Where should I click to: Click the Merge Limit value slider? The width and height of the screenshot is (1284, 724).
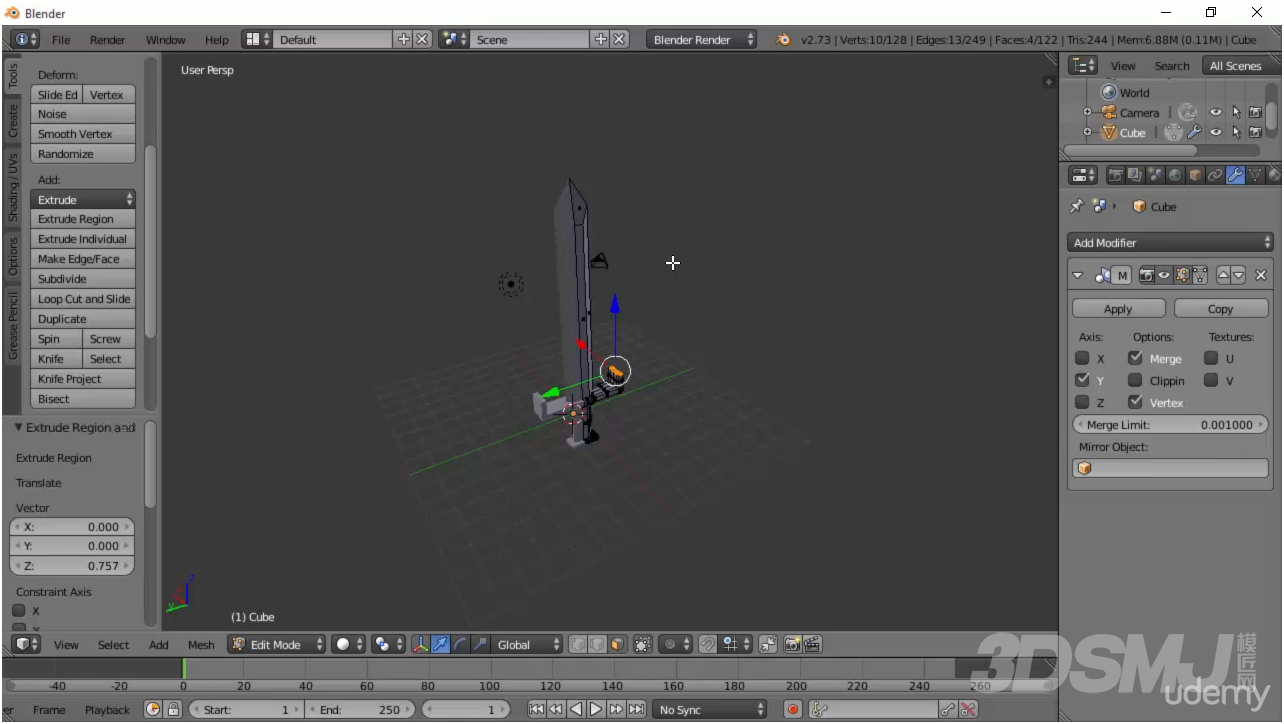pyautogui.click(x=1170, y=424)
